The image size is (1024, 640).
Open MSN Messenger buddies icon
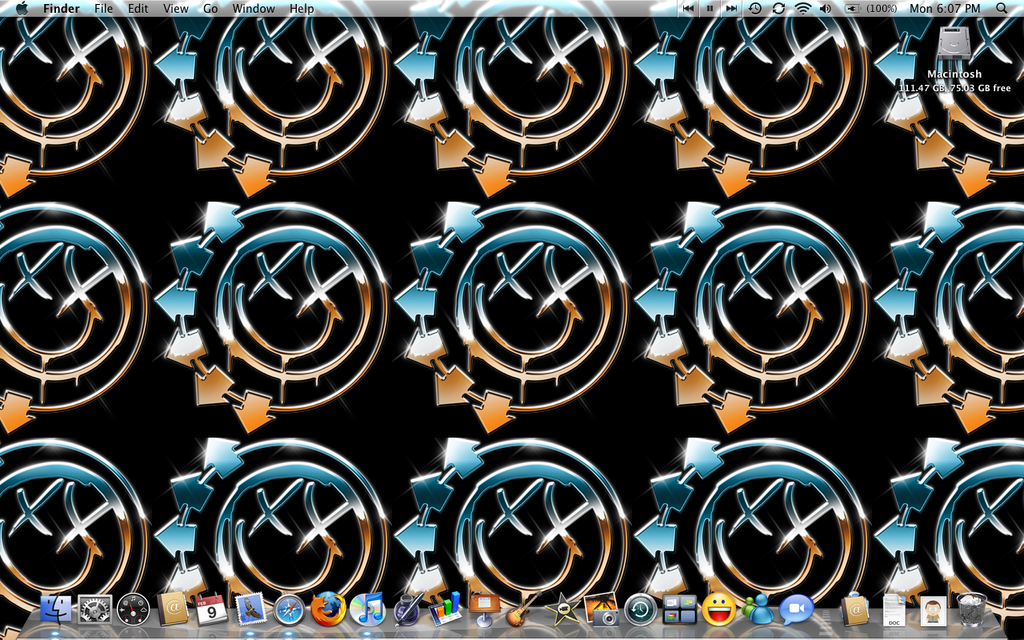757,609
